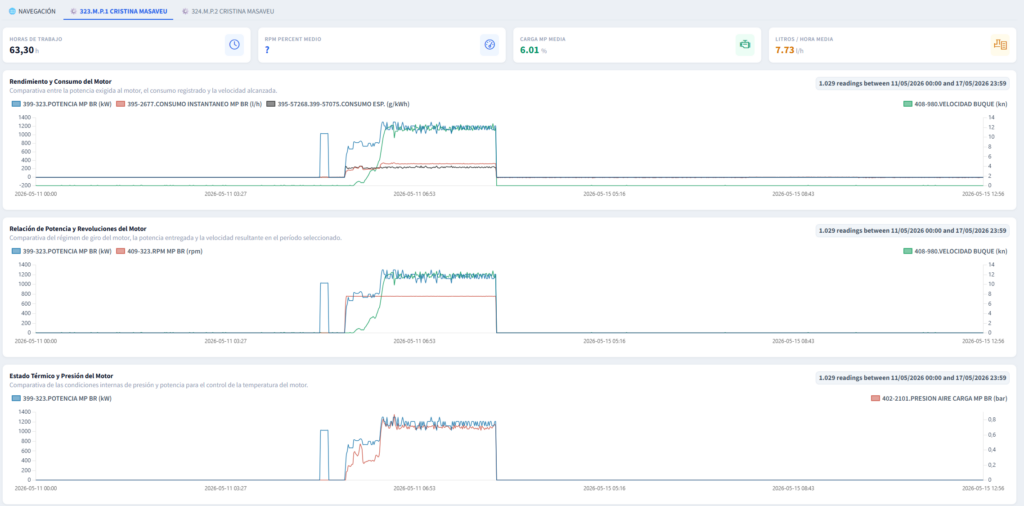Click the power spike in Rendimiento y Consumo chart
The image size is (1024, 506).
click(x=324, y=134)
